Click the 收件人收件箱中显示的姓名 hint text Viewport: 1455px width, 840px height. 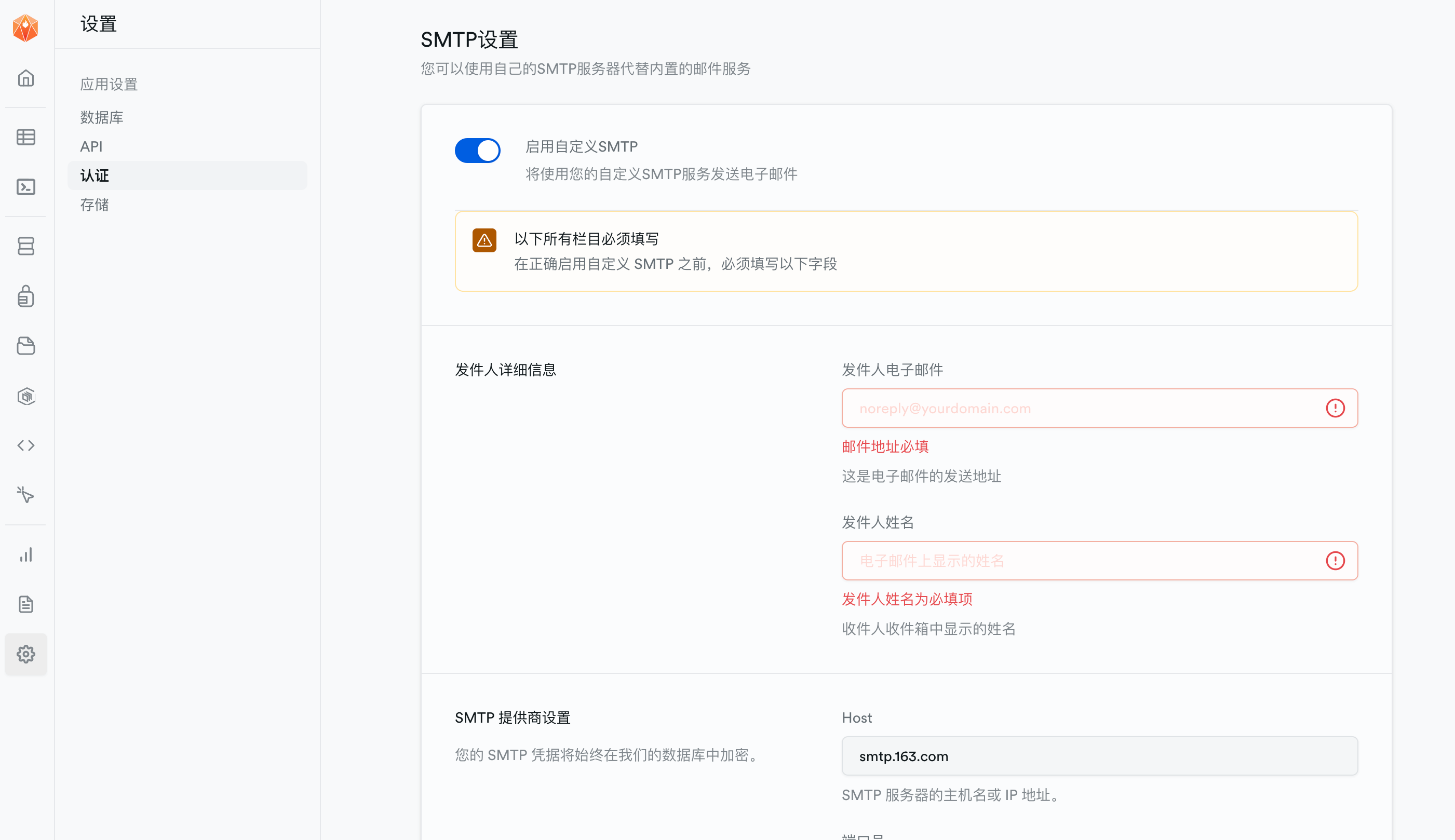coord(929,629)
